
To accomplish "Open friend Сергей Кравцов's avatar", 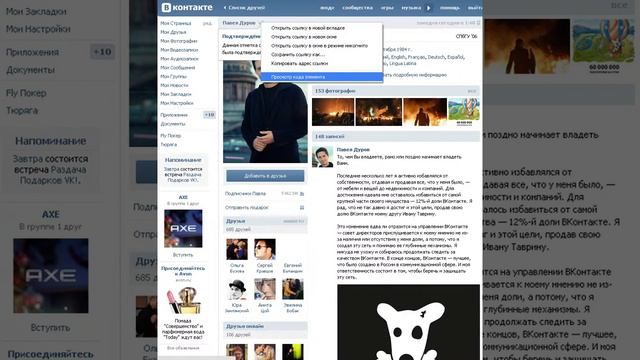I will pyautogui.click(x=264, y=249).
